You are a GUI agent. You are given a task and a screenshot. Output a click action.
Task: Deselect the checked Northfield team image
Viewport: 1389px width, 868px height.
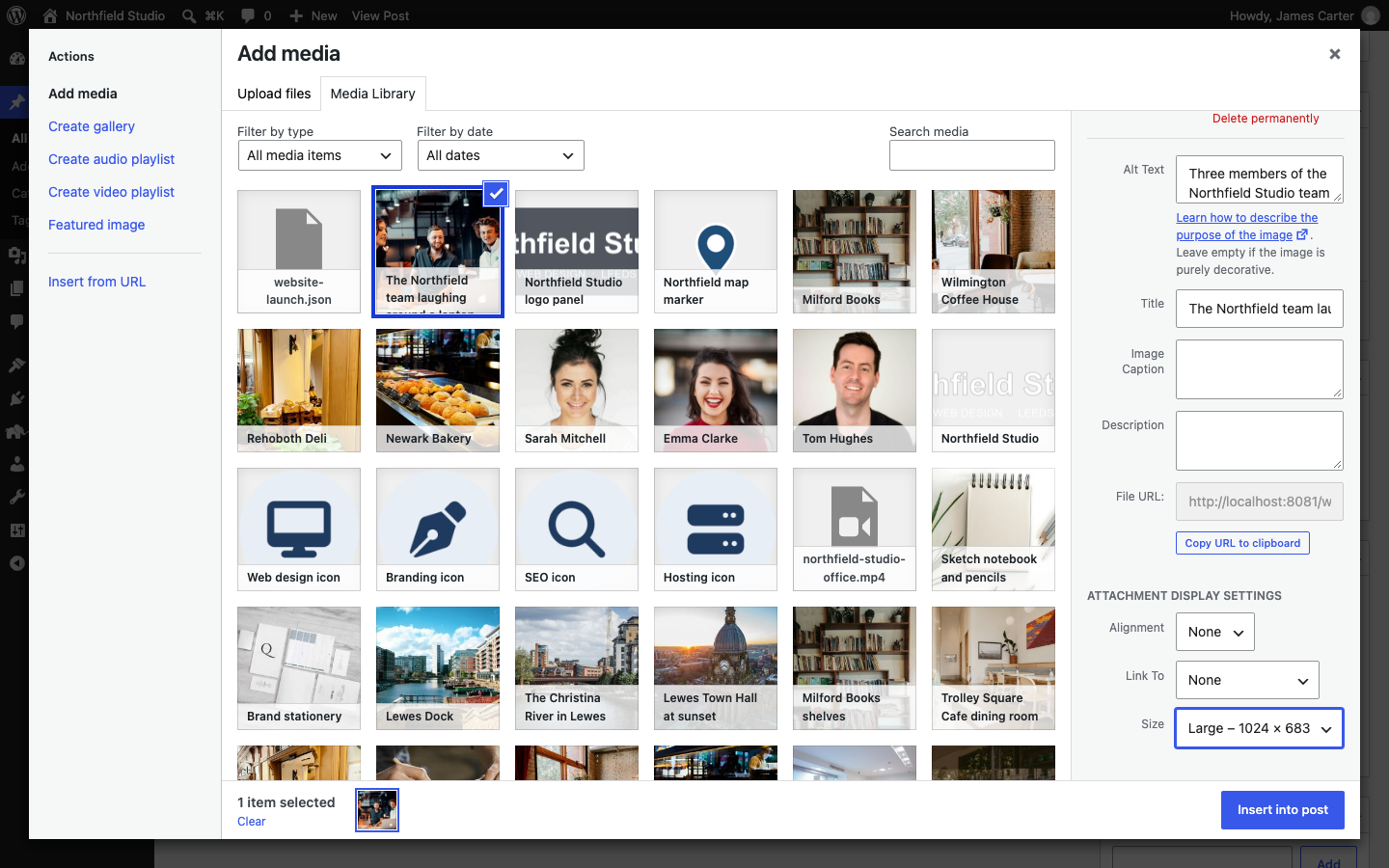coord(496,193)
